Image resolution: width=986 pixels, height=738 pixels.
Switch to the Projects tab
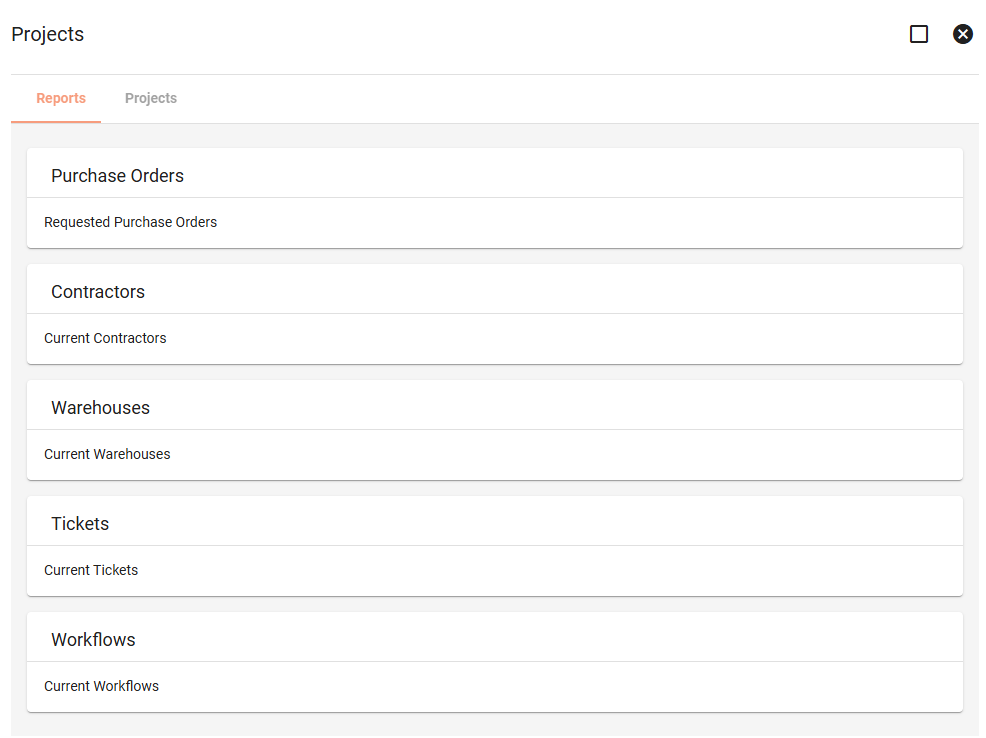tap(151, 99)
